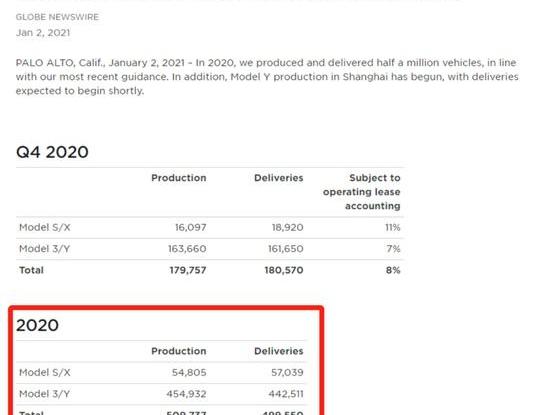This screenshot has height=415, width=550.
Task: Click the Q4 Production column header
Action: coord(179,178)
